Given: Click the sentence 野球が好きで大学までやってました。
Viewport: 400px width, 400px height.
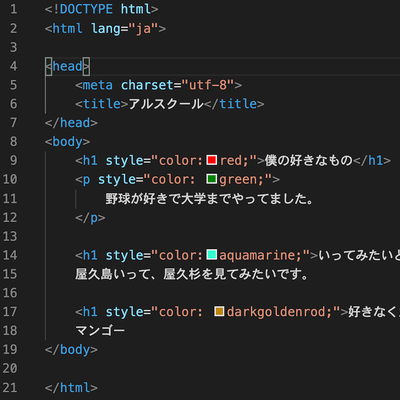Looking at the screenshot, I should coord(210,198).
